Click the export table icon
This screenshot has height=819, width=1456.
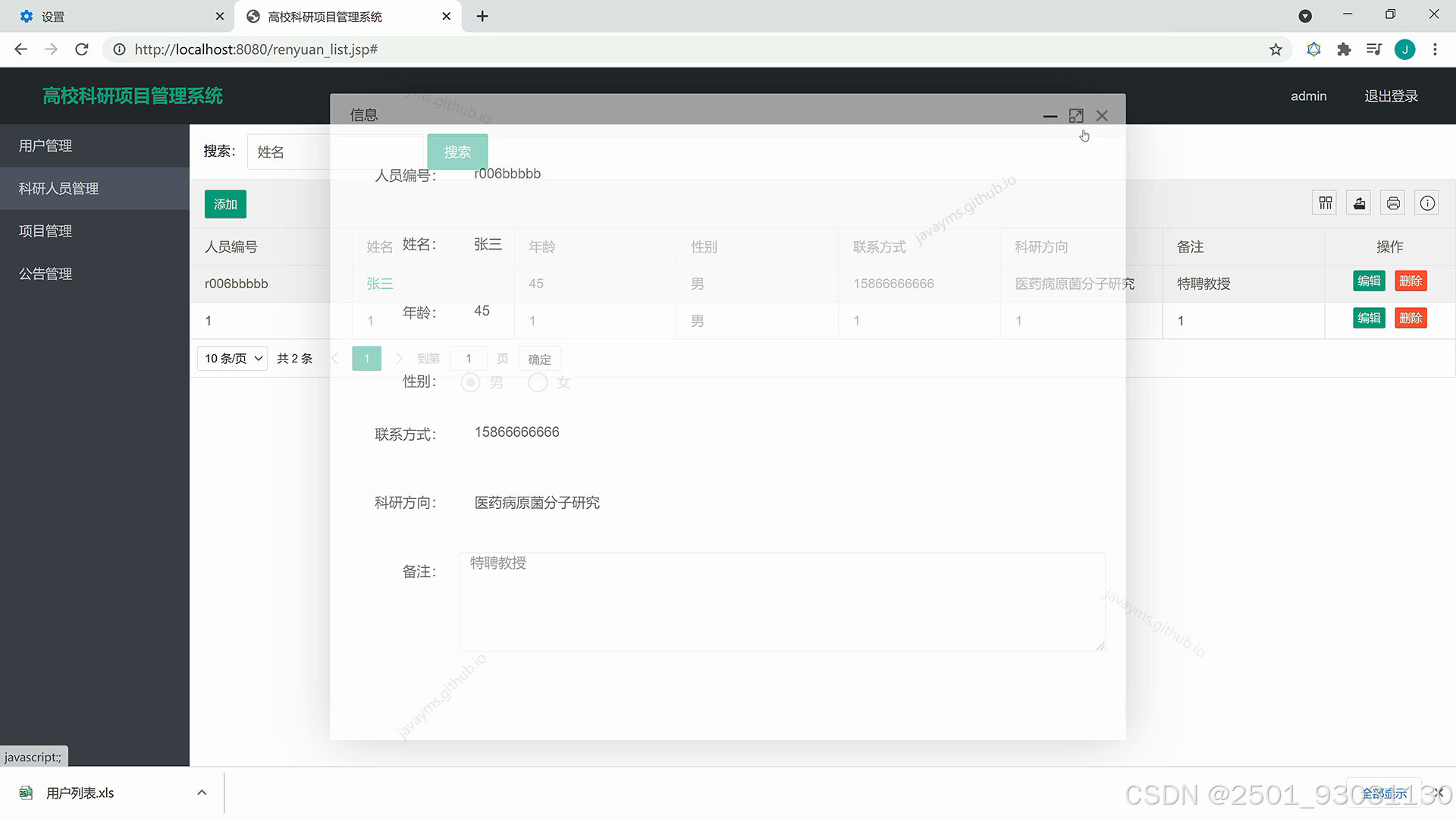coord(1359,203)
